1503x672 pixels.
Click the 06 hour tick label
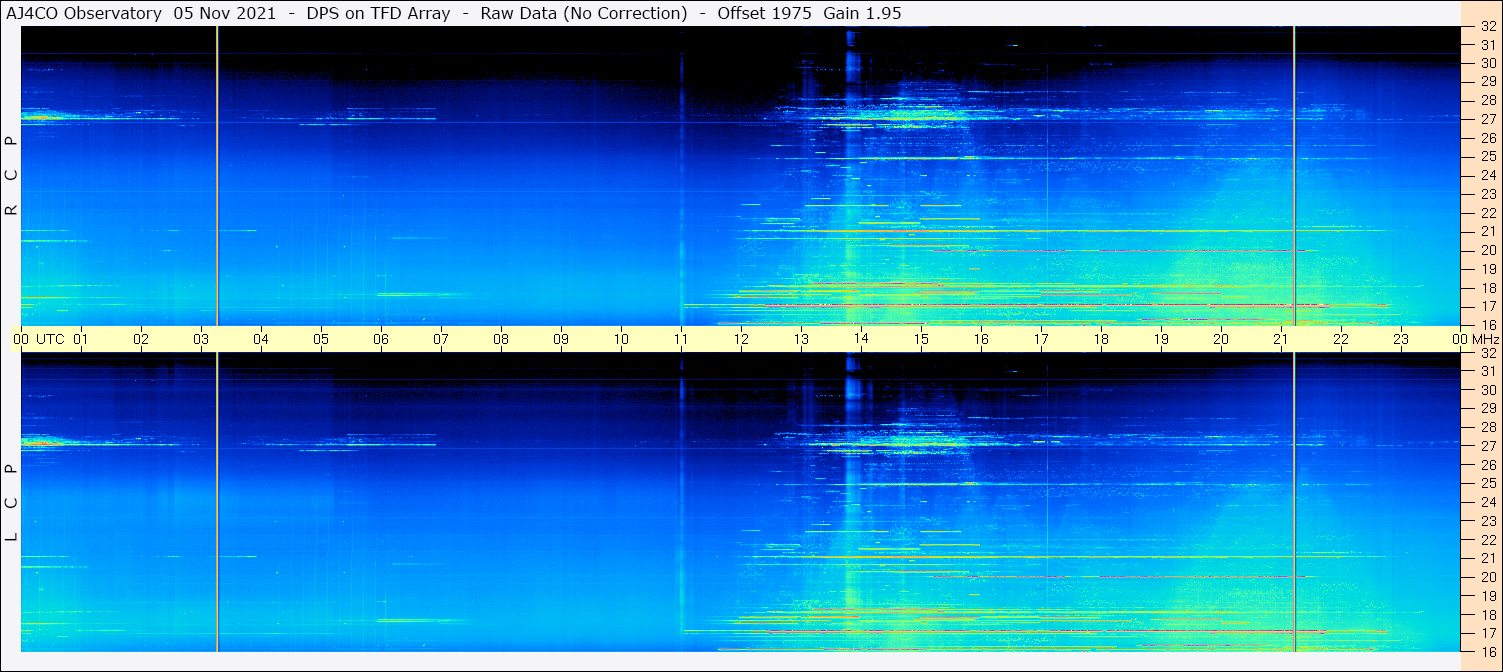point(381,339)
